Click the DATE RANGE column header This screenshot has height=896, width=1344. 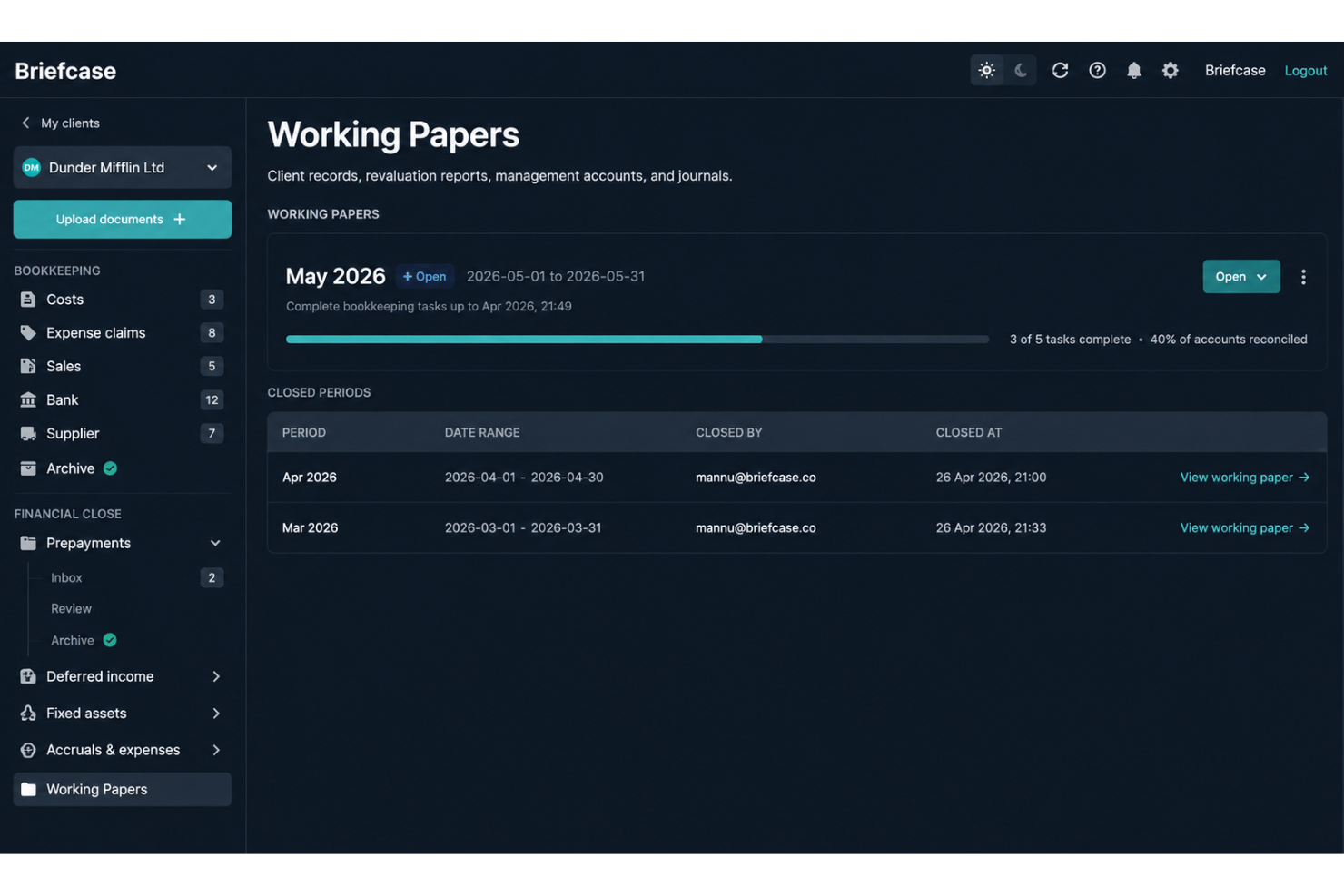[482, 433]
